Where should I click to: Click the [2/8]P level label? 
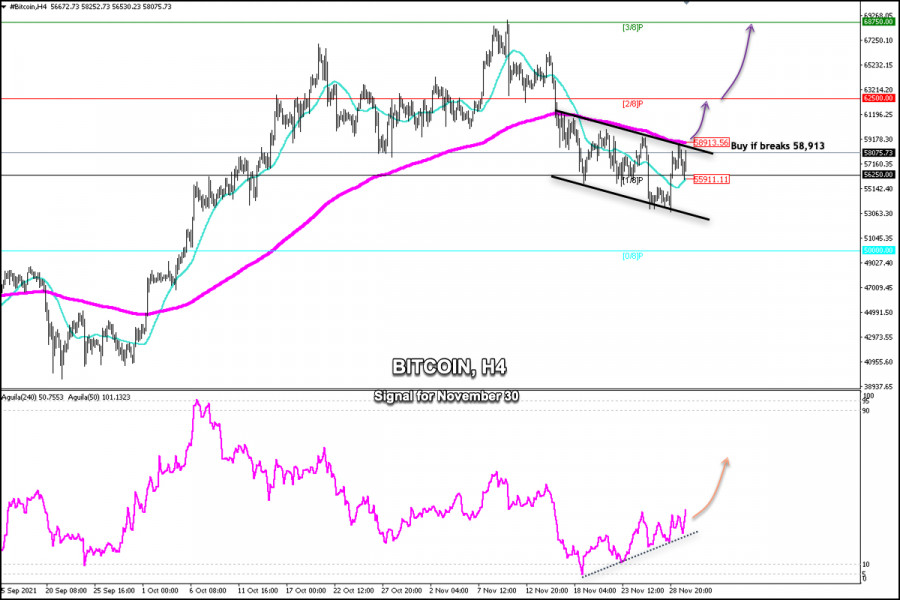click(633, 104)
